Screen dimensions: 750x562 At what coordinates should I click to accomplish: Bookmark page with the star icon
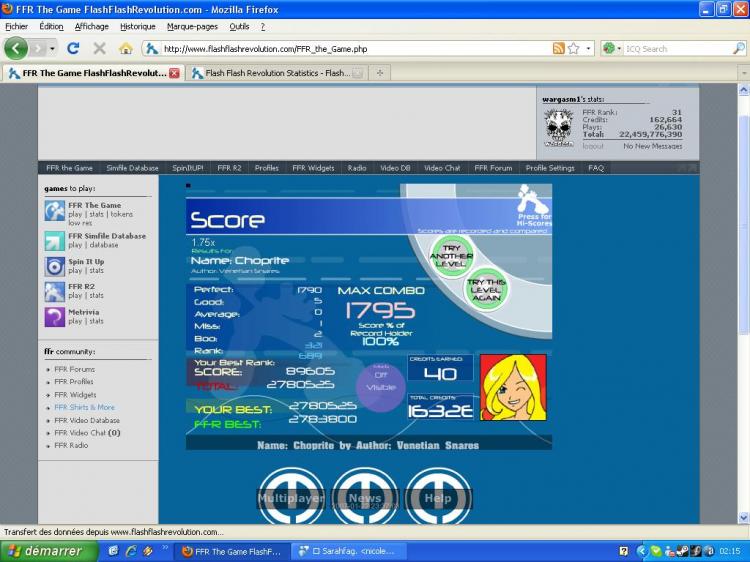coord(573,48)
